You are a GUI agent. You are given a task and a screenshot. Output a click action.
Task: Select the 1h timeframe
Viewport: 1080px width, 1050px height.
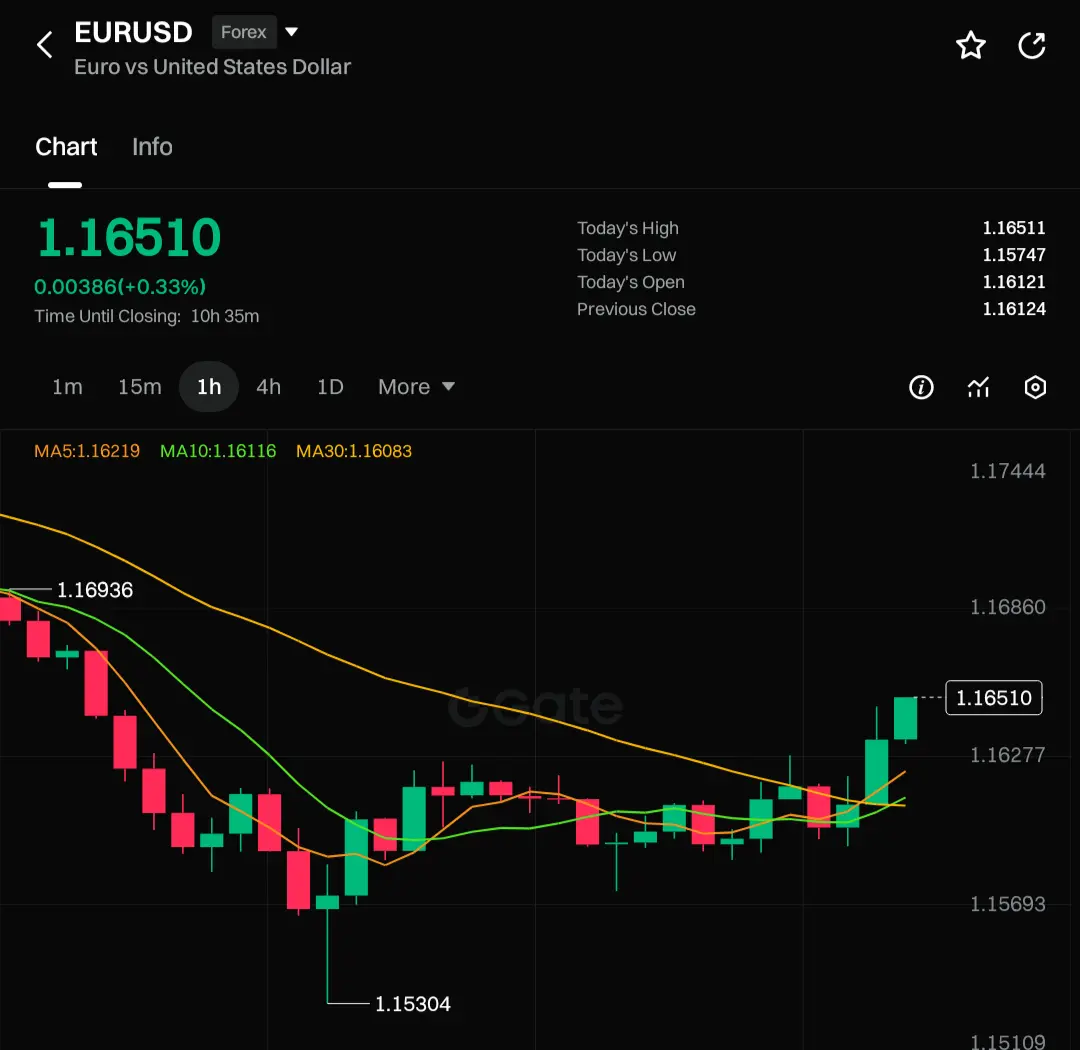tap(209, 387)
